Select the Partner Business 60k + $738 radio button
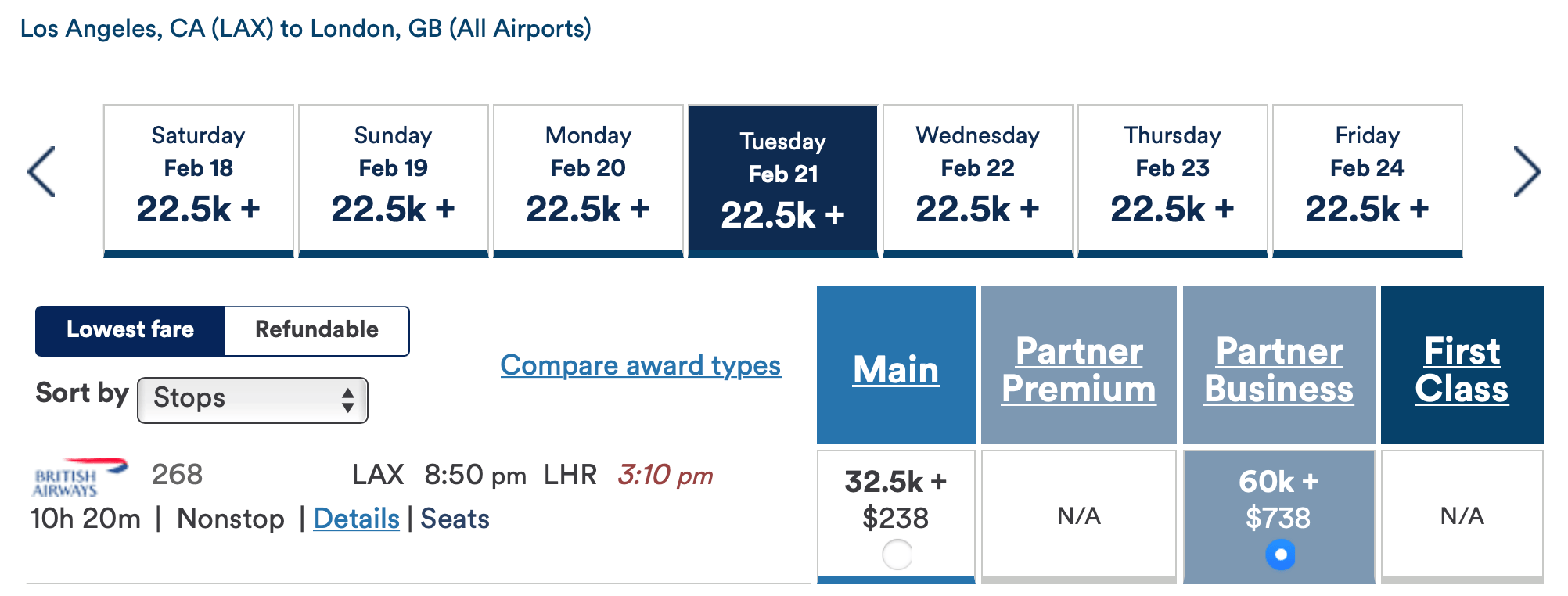Image resolution: width=1568 pixels, height=596 pixels. point(1280,555)
